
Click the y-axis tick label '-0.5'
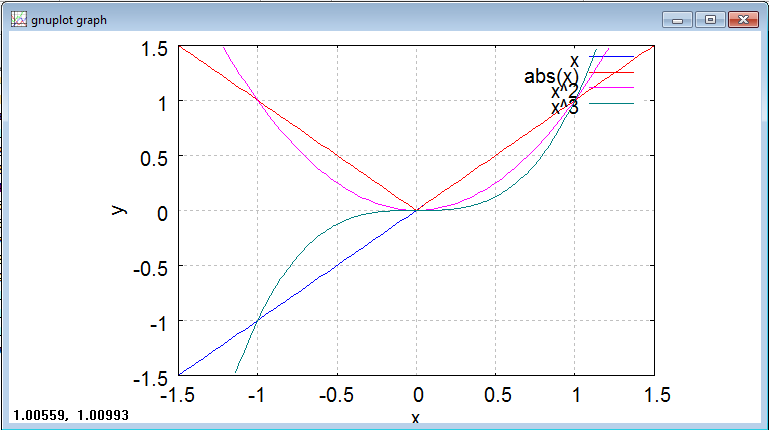pos(151,269)
